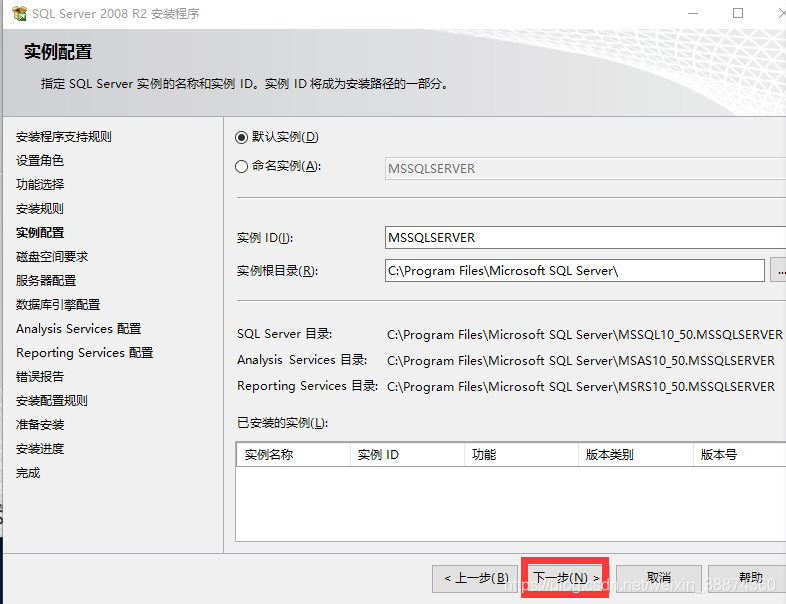Select bold 实例配置 step in sidebar
Viewport: 786px width, 604px height.
40,233
